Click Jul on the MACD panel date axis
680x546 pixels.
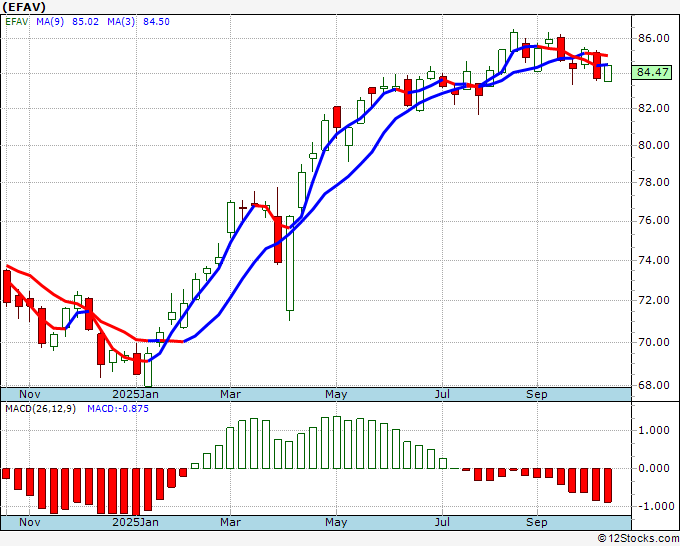442,522
